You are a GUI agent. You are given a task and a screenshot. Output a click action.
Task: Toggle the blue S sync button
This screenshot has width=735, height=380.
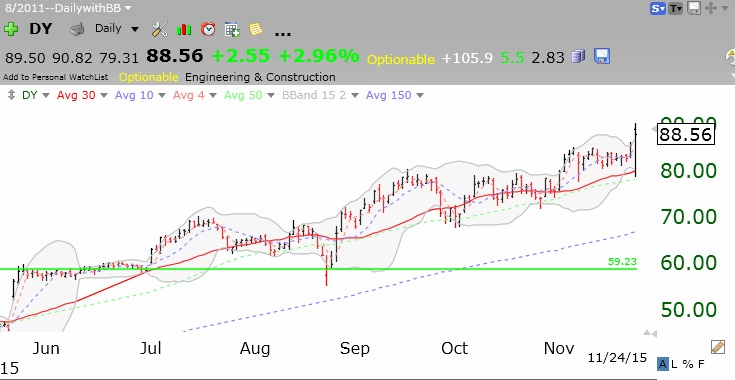(658, 8)
